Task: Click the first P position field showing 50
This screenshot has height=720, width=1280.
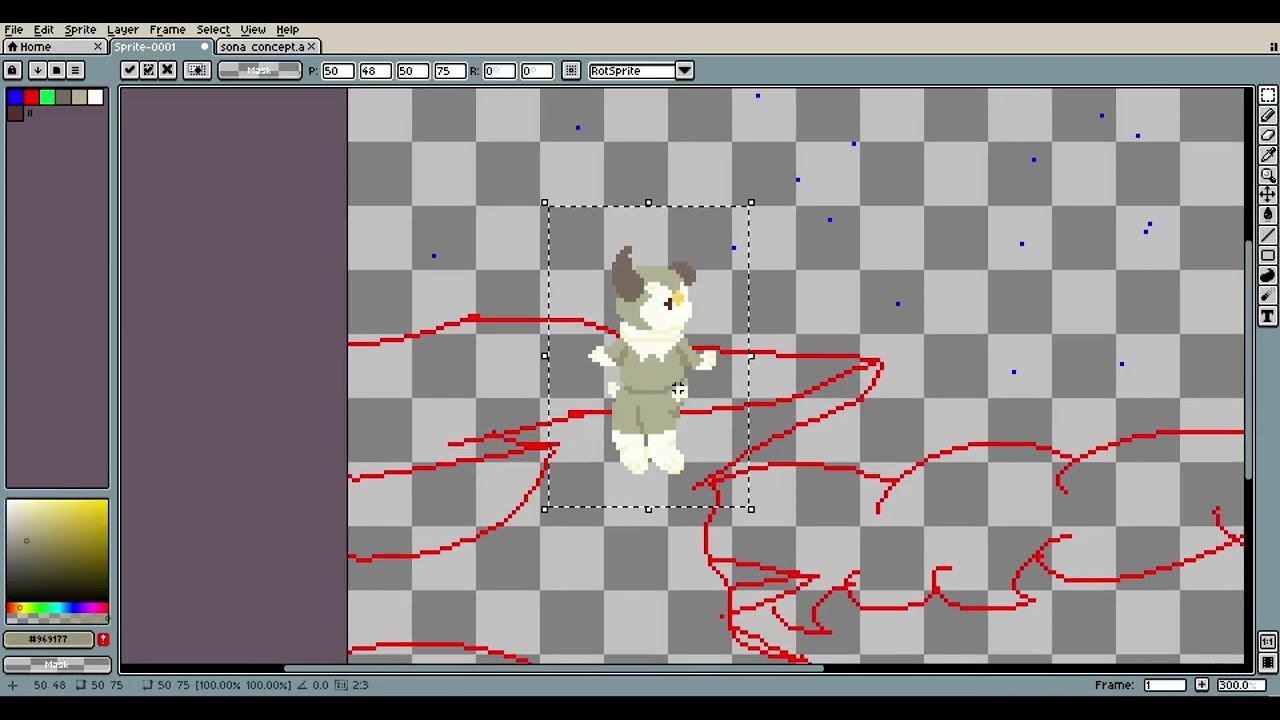Action: [x=337, y=71]
